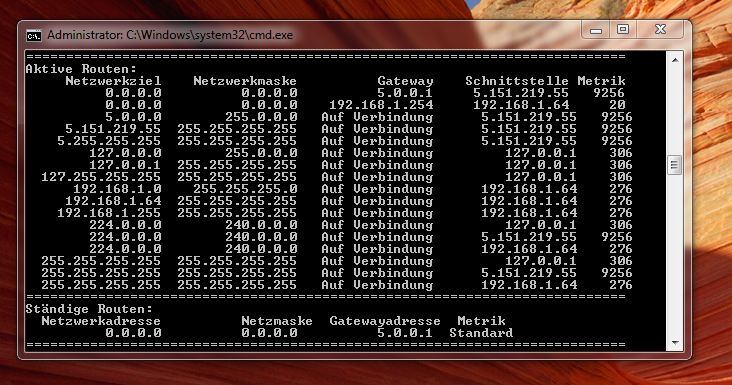Click gateway address '5.0.0.1' under Ständige Routen
Image resolution: width=732 pixels, height=385 pixels.
405,333
